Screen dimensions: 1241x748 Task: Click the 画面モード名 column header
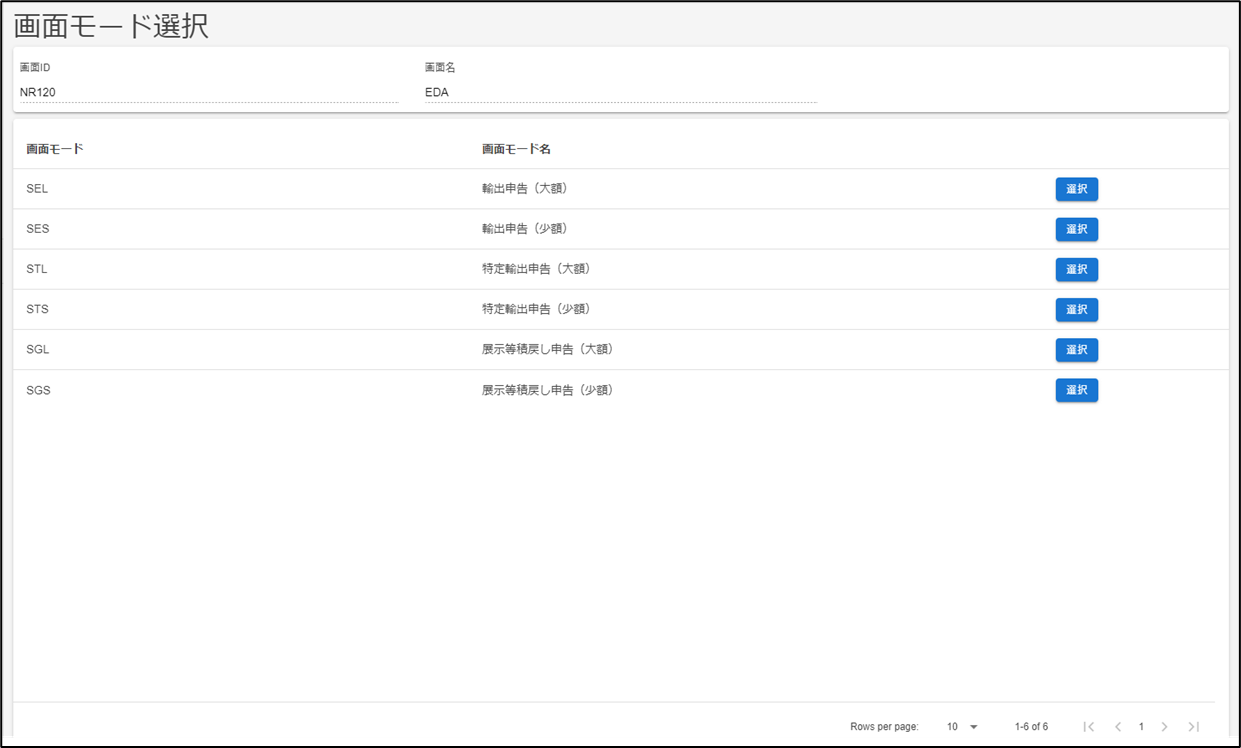pos(516,149)
